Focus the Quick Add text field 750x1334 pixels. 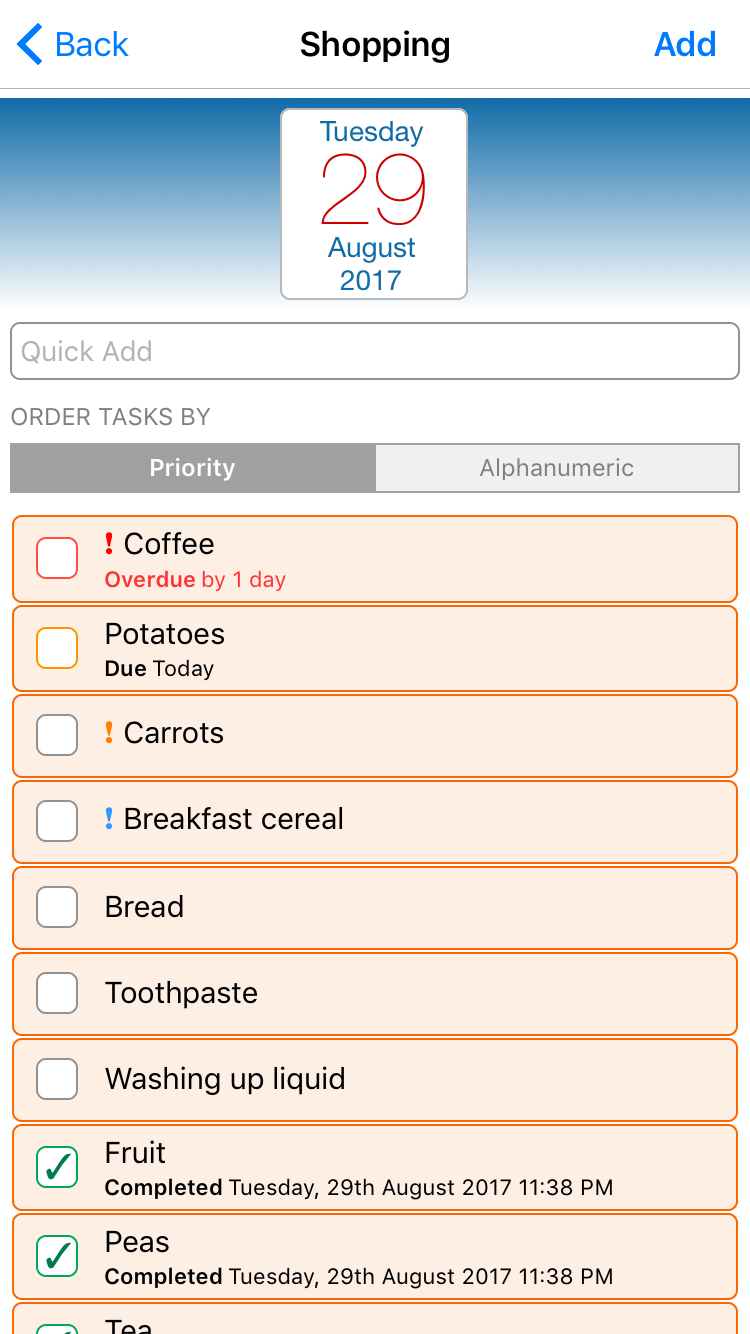pos(375,351)
